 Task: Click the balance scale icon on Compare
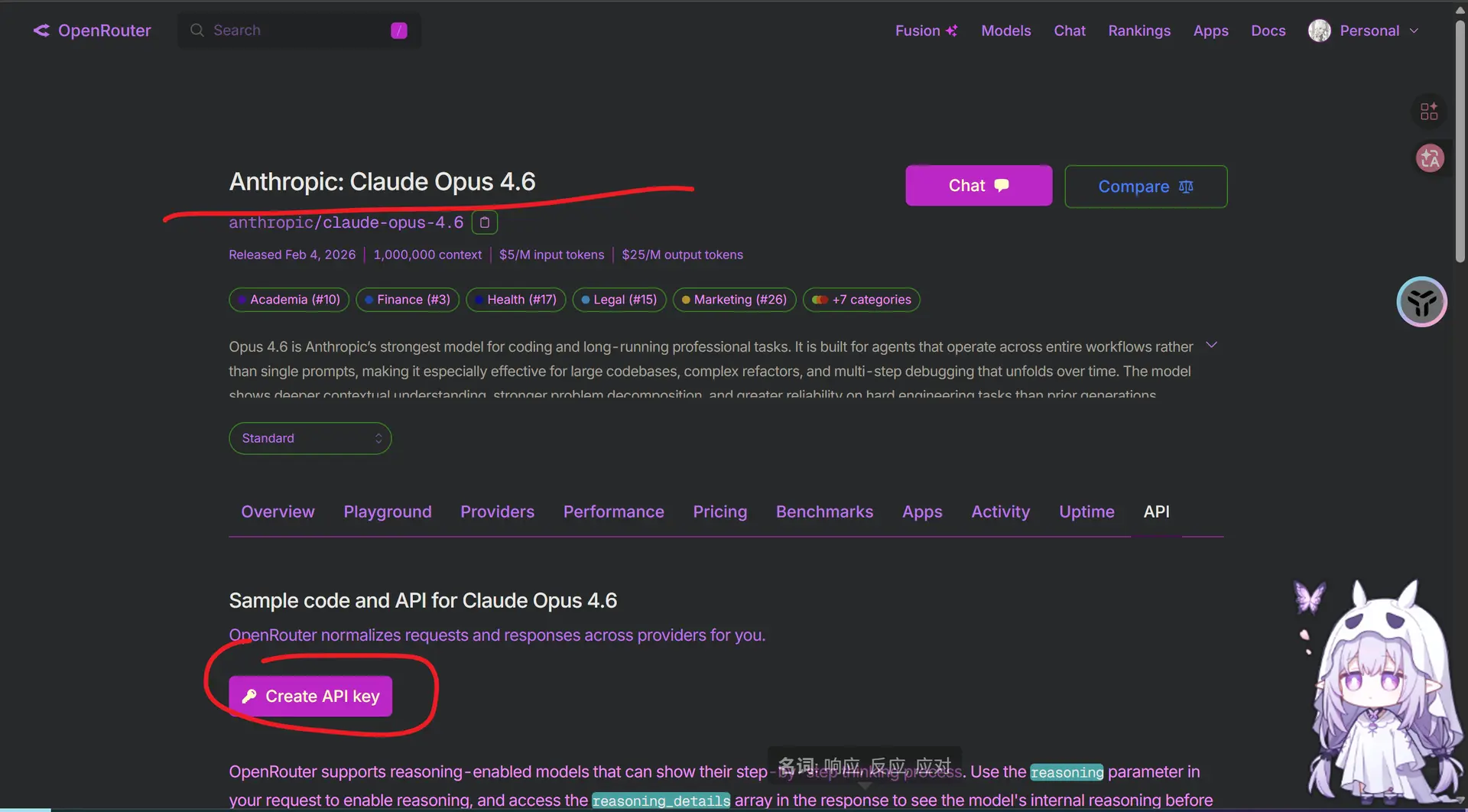pos(1186,187)
